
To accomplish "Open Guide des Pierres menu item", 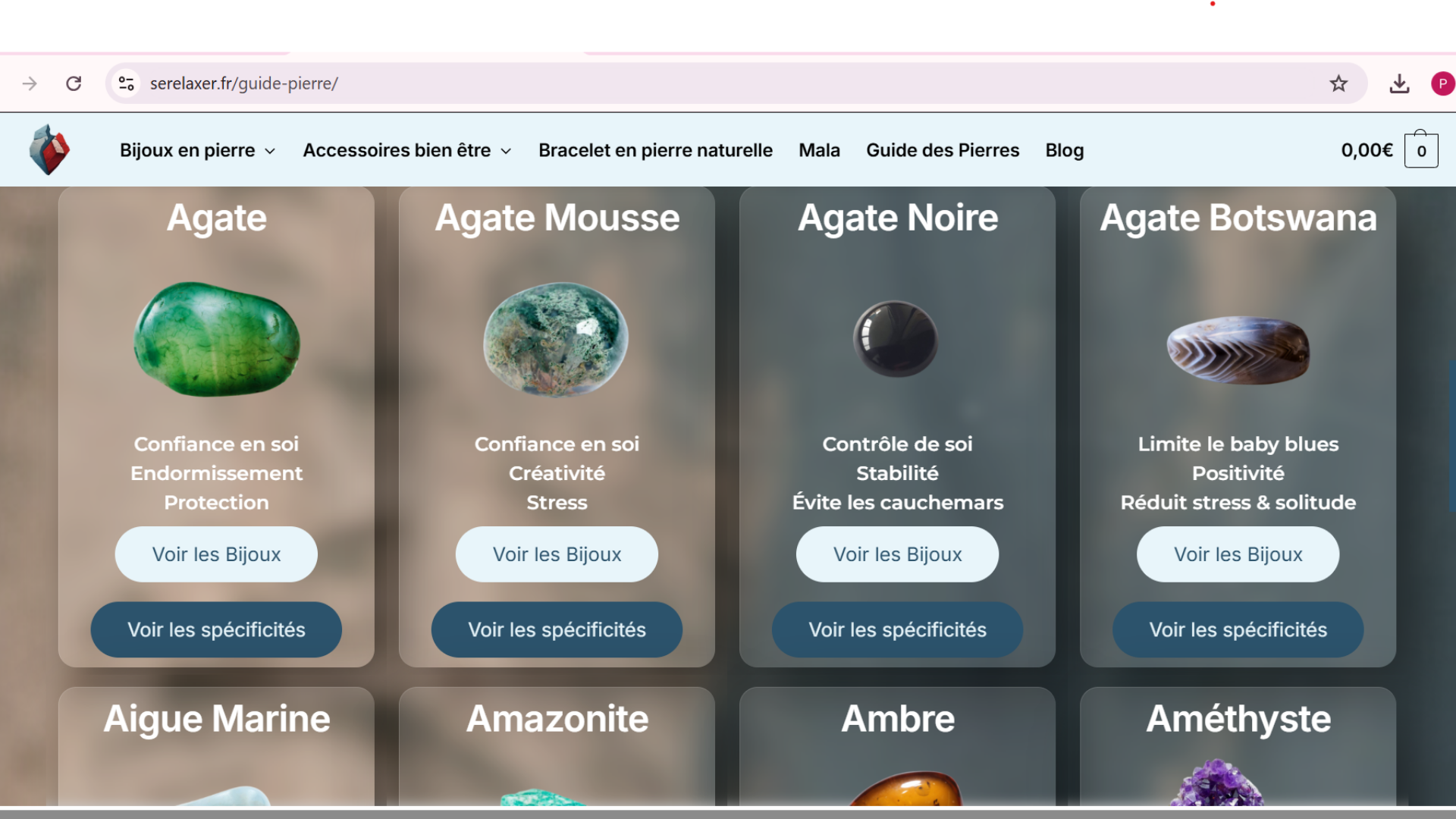I will tap(943, 150).
